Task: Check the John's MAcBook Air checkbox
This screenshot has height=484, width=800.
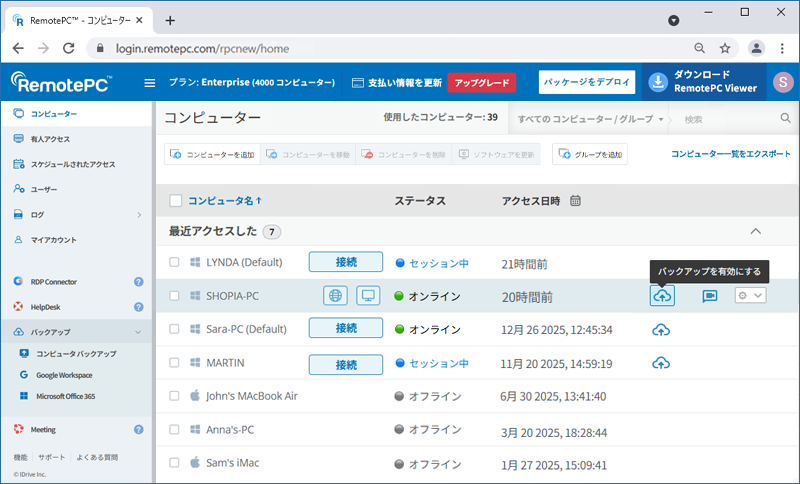Action: (x=174, y=396)
